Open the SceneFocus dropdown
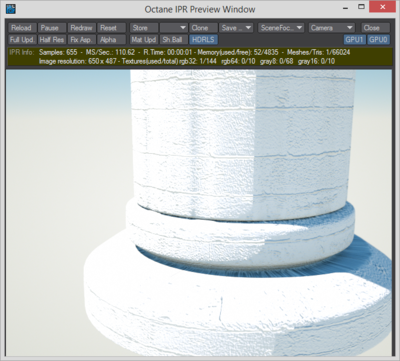The height and width of the screenshot is (361, 400). pos(281,28)
